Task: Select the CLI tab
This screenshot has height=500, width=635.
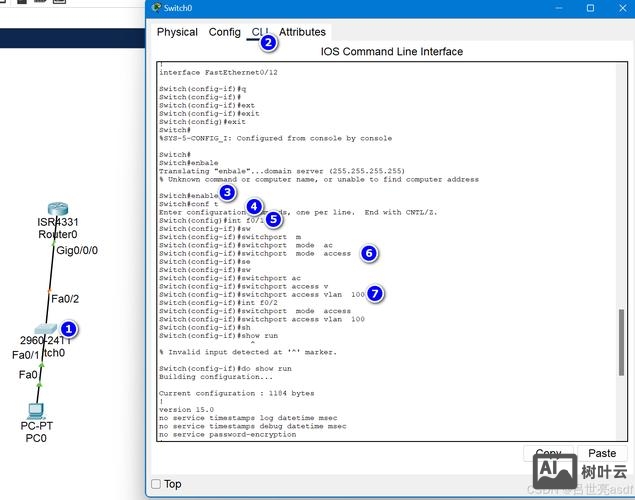Action: 260,32
